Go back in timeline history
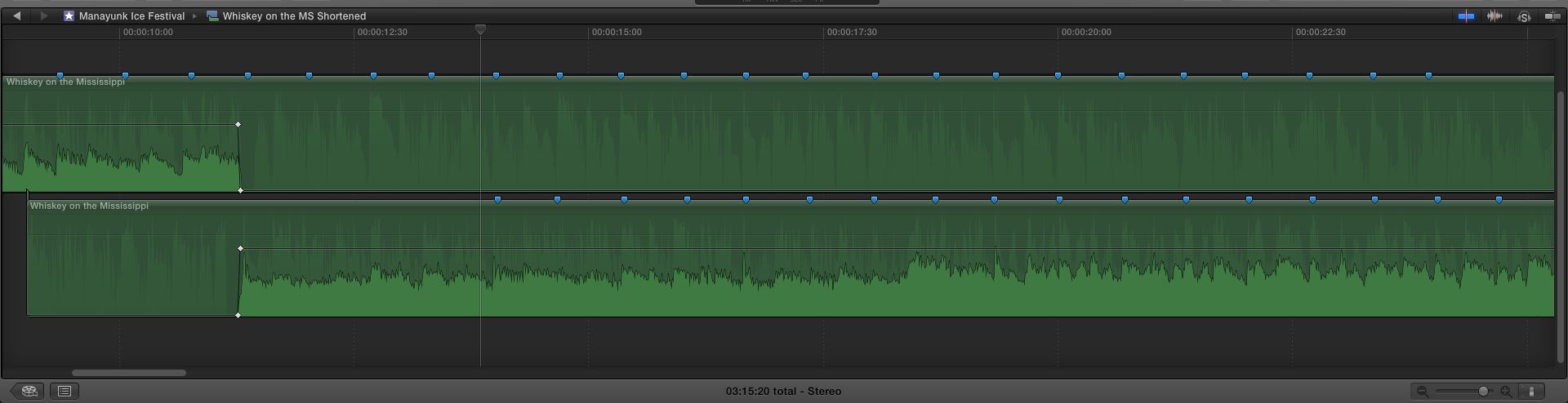The height and width of the screenshot is (403, 1568). click(16, 15)
